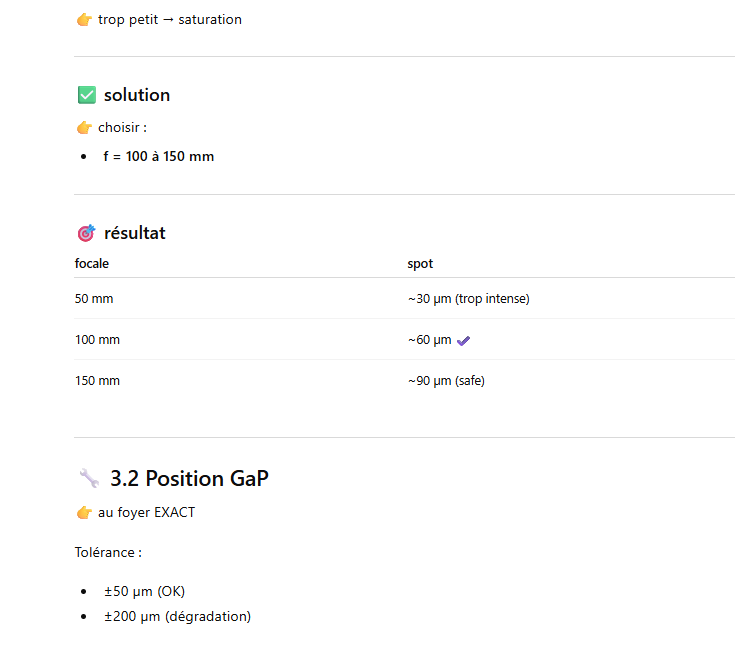
Task: Click the green checkmark emoji beside solution
Action: tap(86, 95)
